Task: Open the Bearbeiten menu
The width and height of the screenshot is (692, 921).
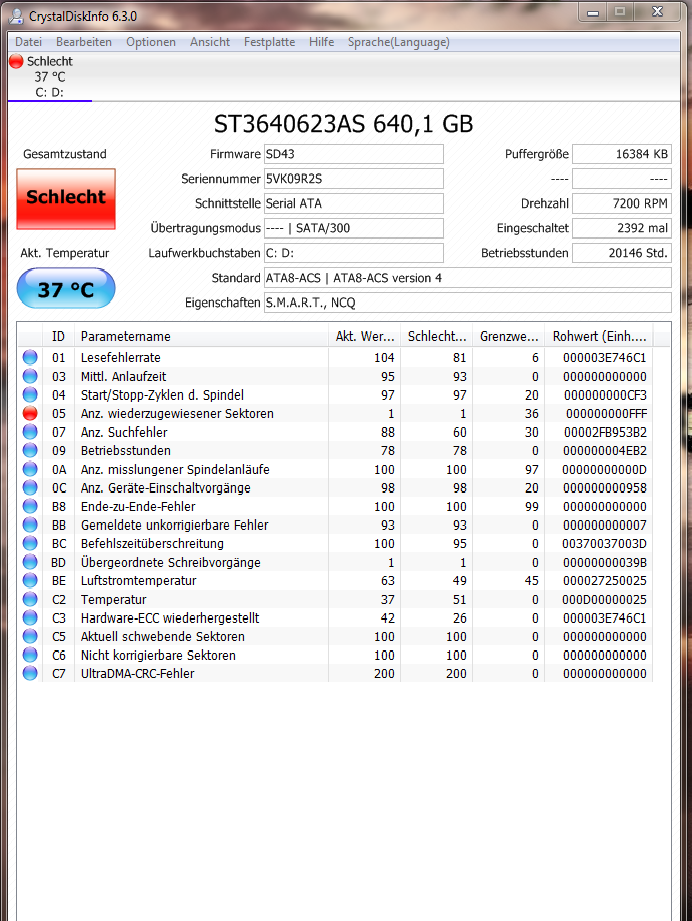Action: pyautogui.click(x=83, y=42)
